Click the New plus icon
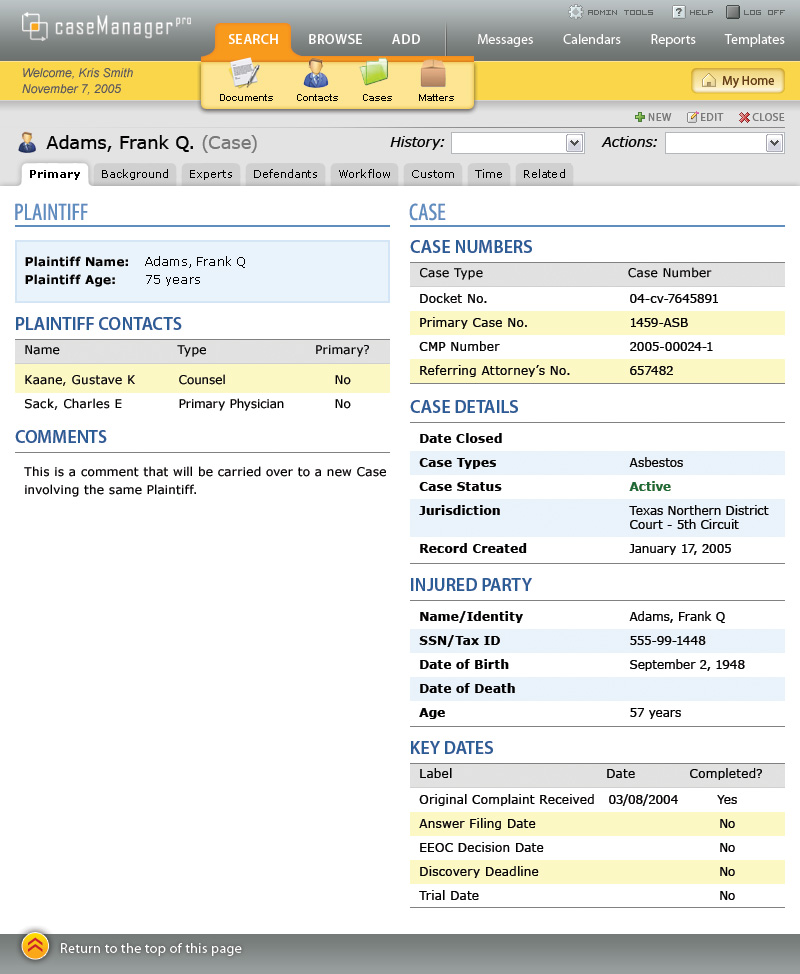 (640, 117)
